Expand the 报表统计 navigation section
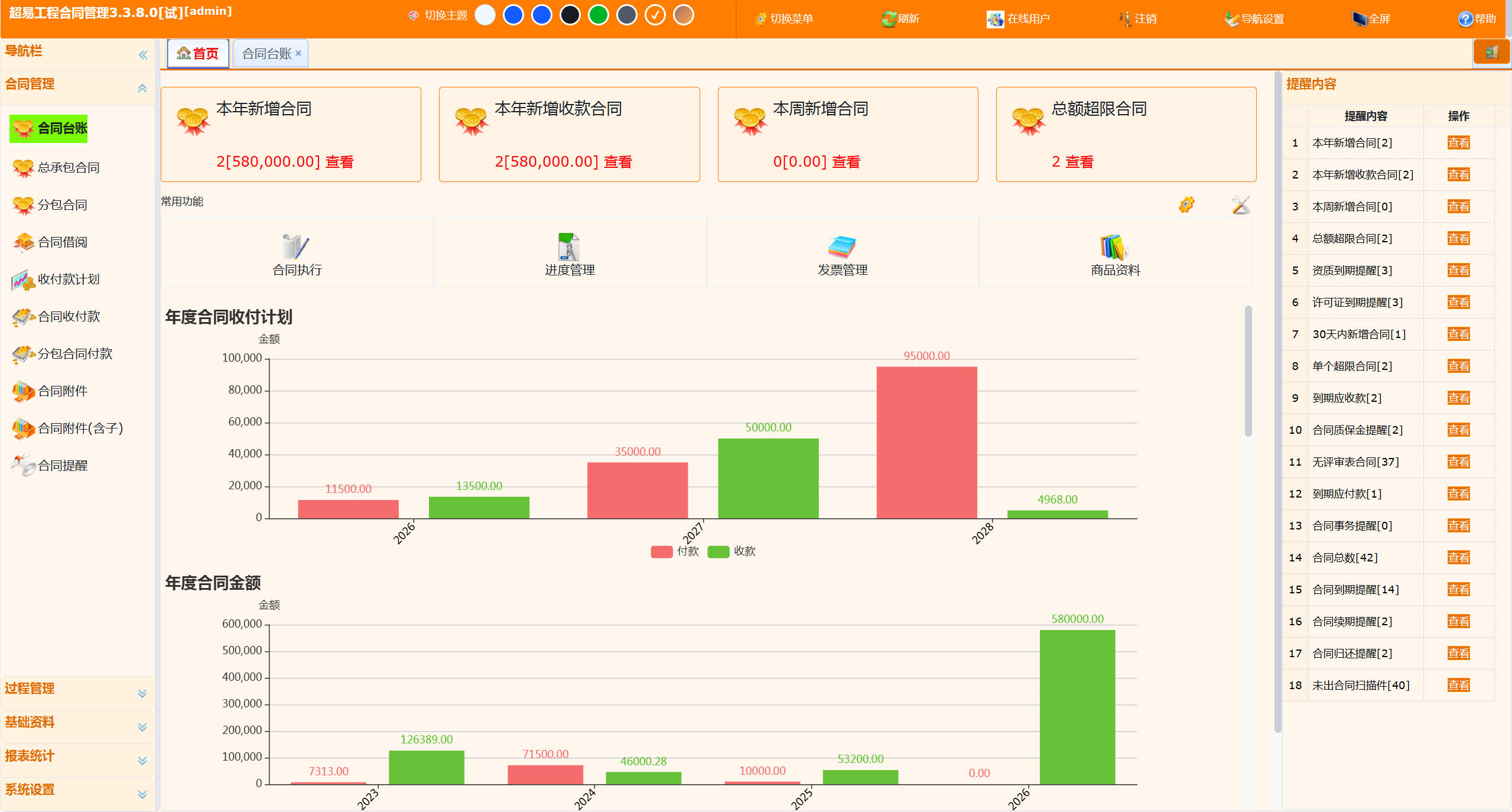 (142, 761)
